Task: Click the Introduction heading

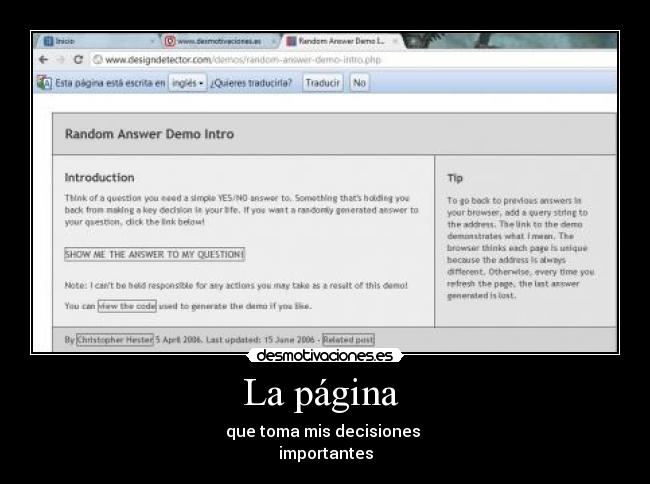Action: [x=99, y=177]
